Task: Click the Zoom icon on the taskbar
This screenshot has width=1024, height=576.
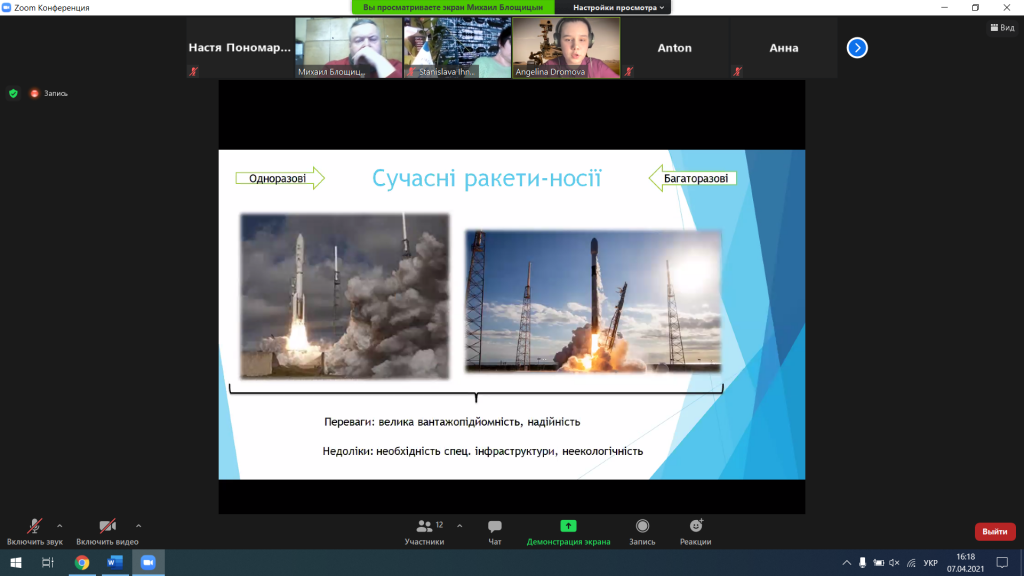Action: [148, 562]
